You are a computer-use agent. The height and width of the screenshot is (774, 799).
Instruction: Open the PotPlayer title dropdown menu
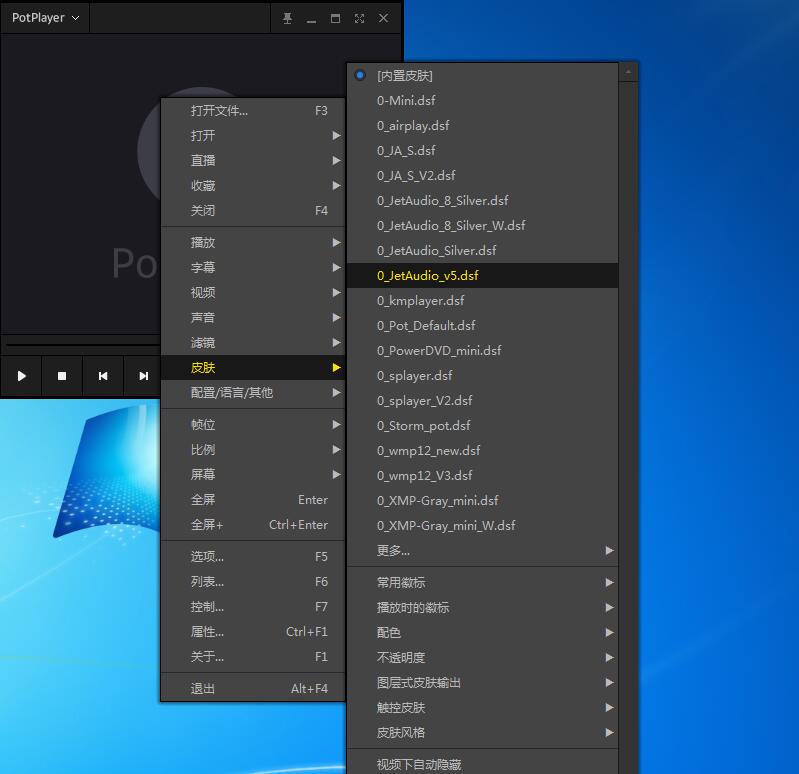[x=45, y=18]
